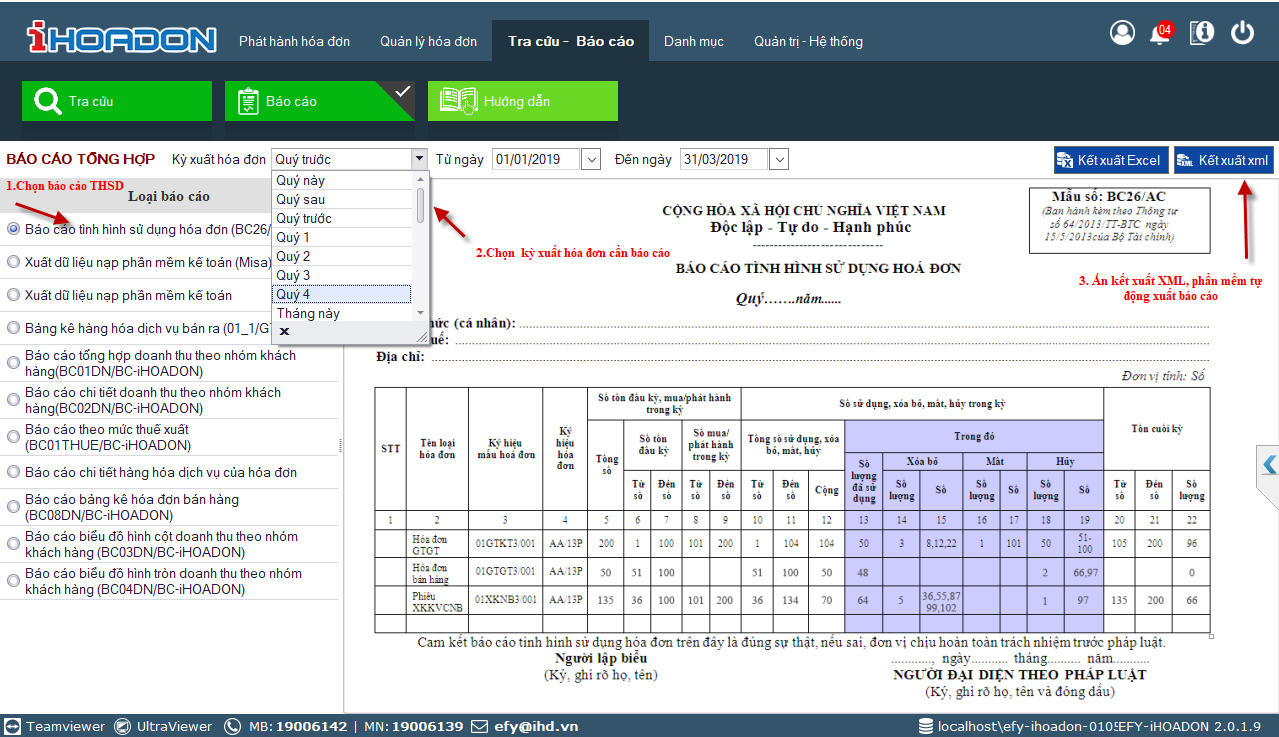Click the Hướng dẫn button
Image resolution: width=1279 pixels, height=737 pixels.
[x=523, y=101]
